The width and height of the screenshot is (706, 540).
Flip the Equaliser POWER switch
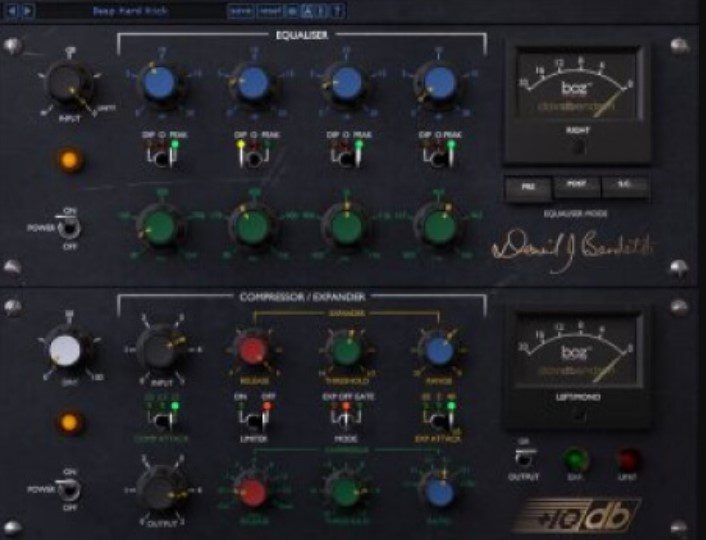click(69, 227)
